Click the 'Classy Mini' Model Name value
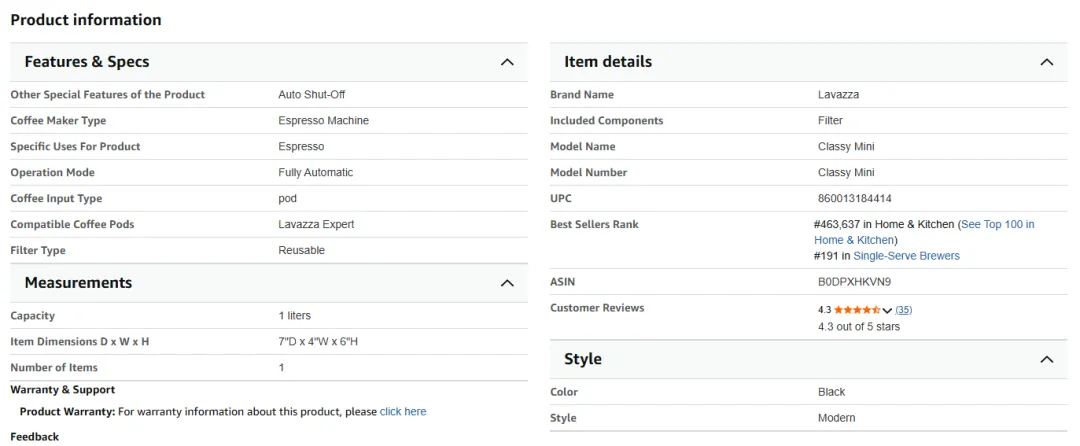The width and height of the screenshot is (1080, 446). 847,147
